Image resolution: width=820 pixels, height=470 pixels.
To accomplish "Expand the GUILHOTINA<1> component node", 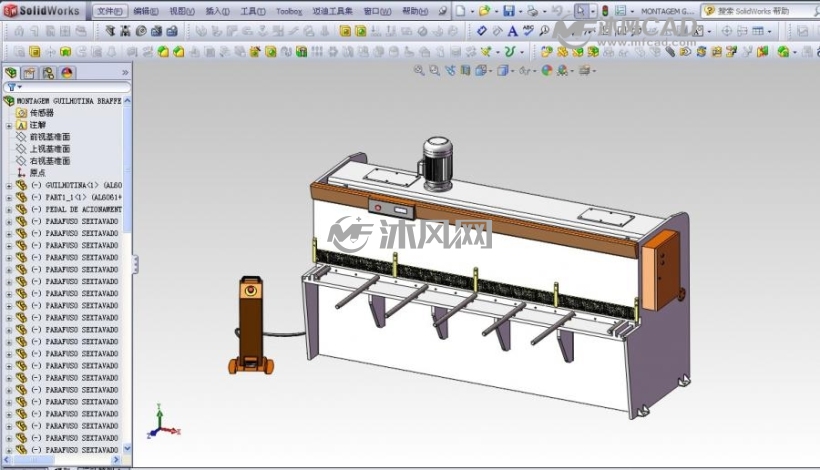I will (9, 185).
